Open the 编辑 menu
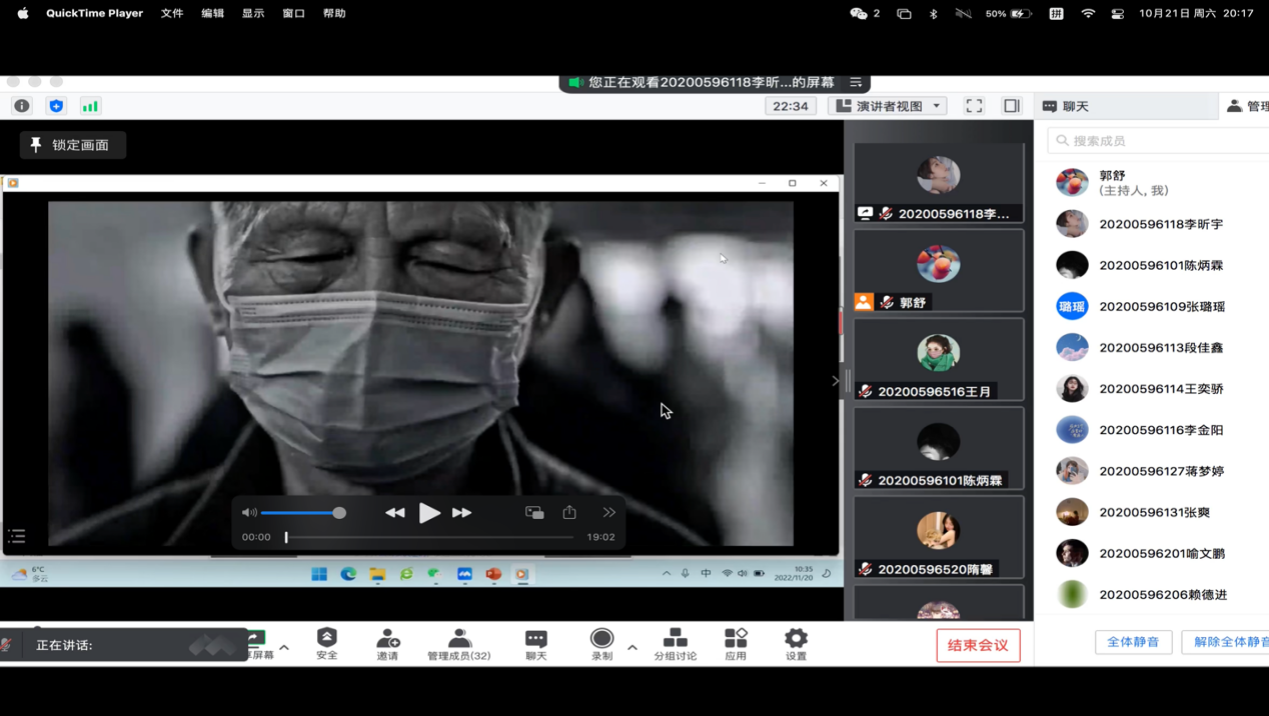The width and height of the screenshot is (1269, 716). click(x=213, y=13)
